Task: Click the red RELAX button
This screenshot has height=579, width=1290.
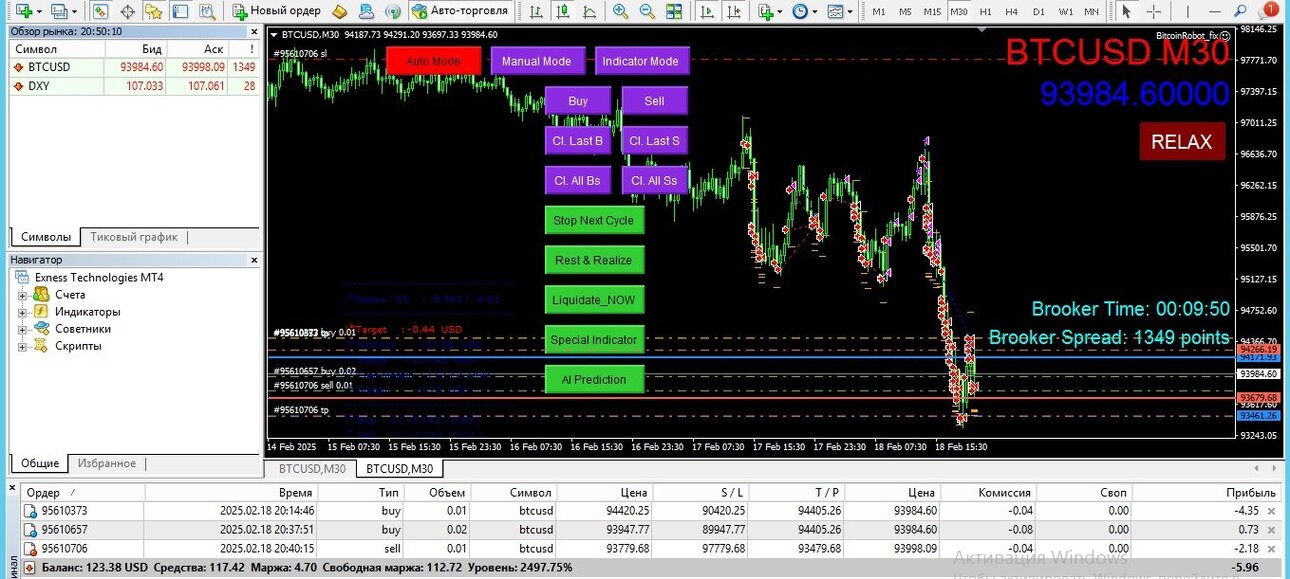Action: click(x=1182, y=141)
